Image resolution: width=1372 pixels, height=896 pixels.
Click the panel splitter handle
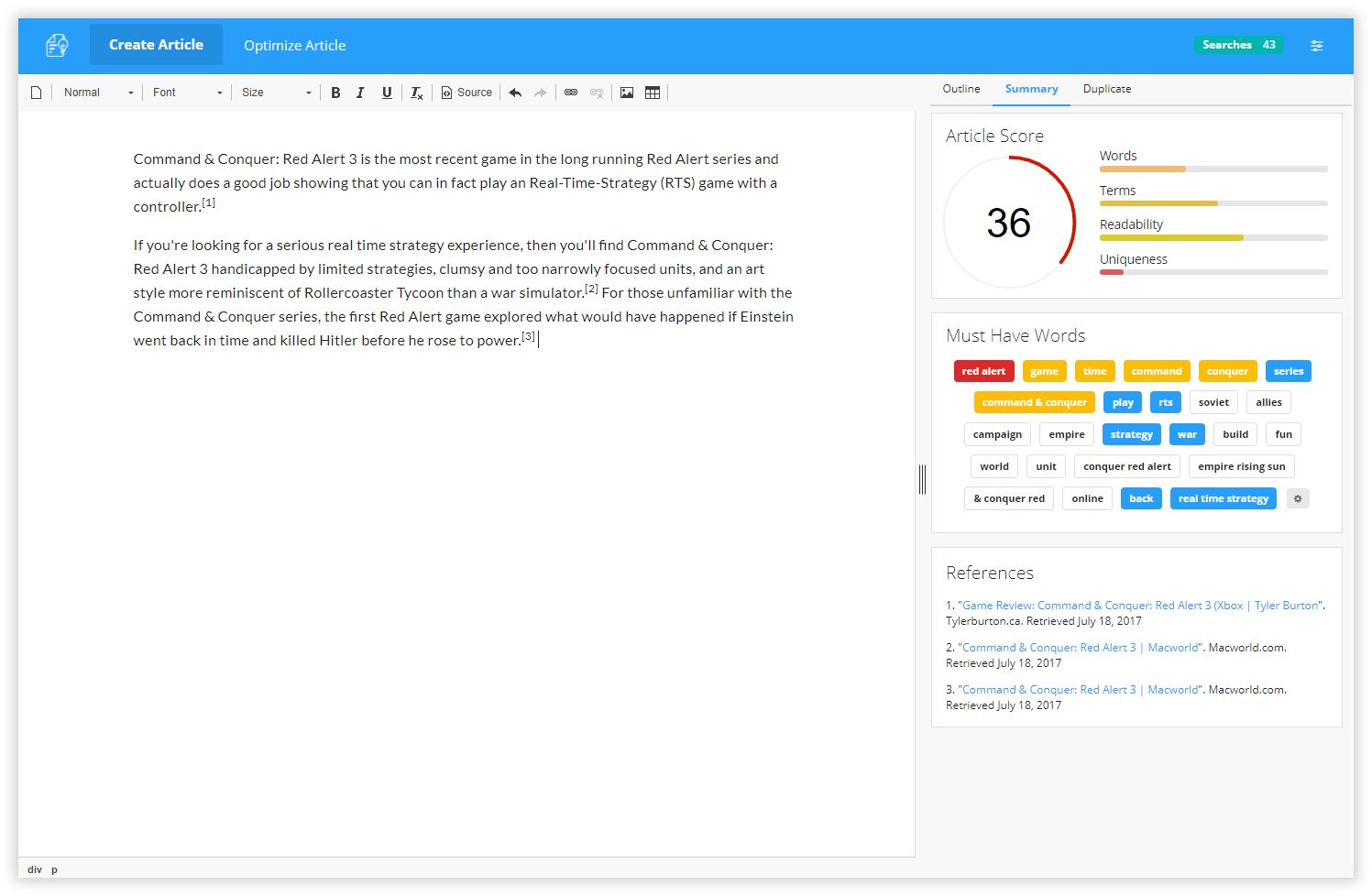pos(922,479)
